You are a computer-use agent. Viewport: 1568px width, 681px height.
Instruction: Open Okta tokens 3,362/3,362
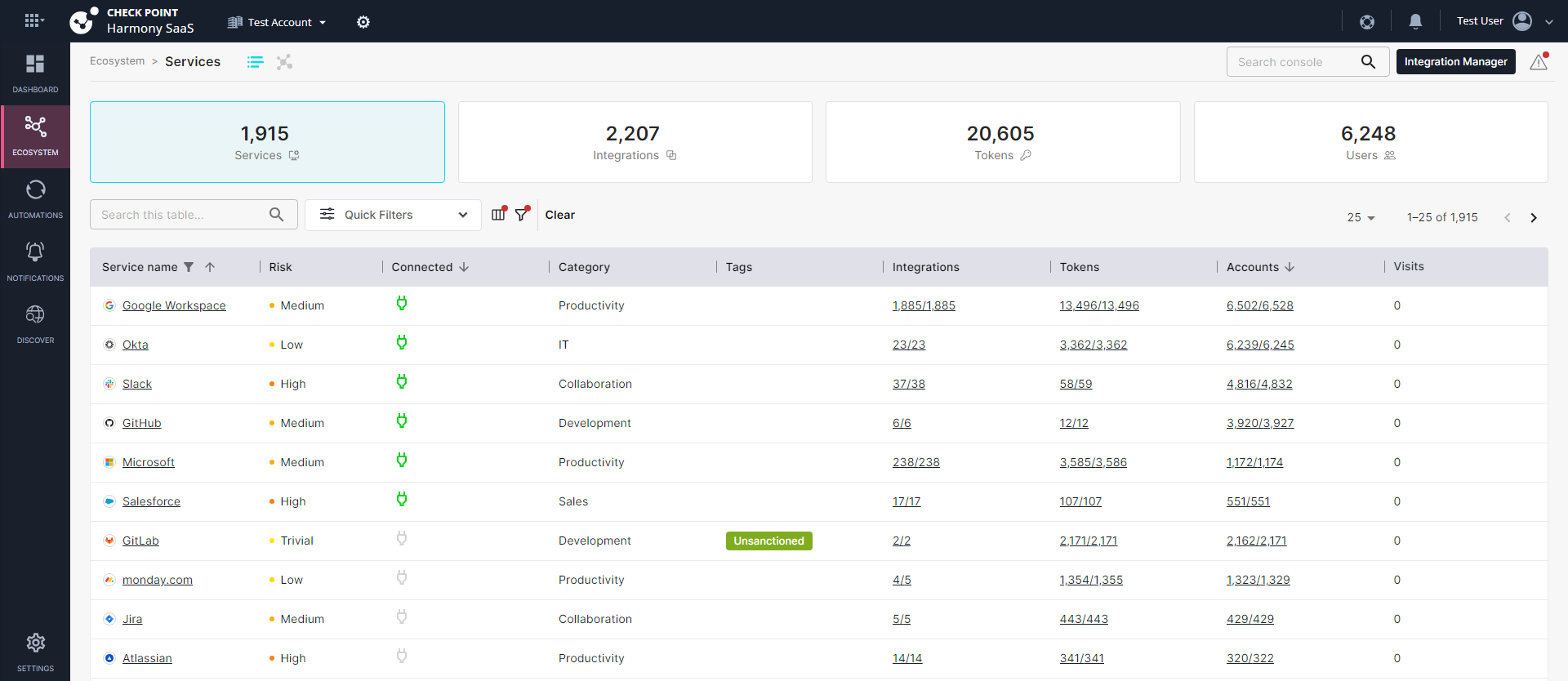point(1094,345)
